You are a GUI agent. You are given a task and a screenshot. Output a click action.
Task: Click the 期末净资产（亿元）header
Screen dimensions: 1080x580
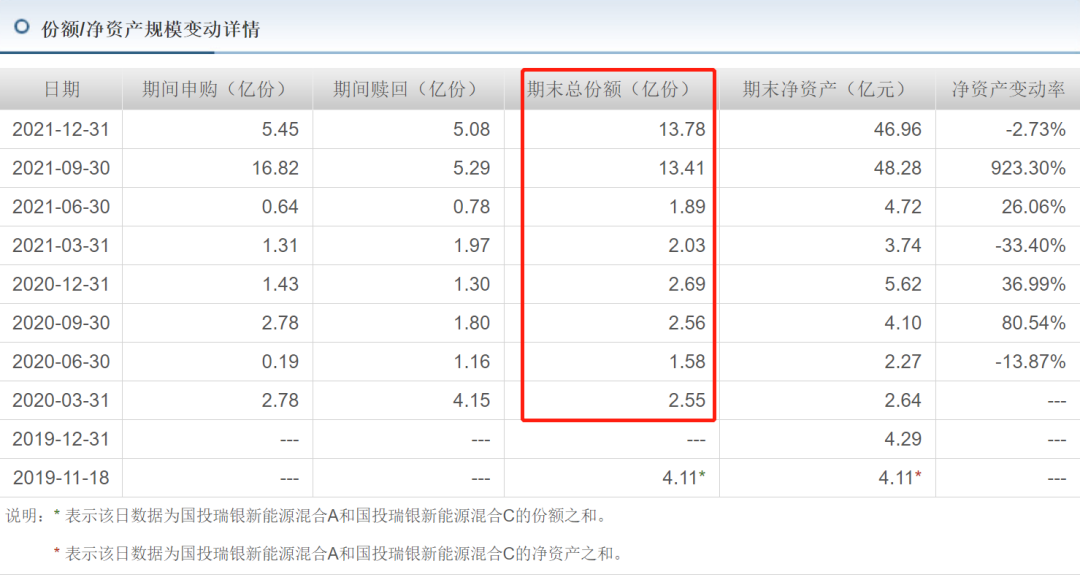pos(822,89)
